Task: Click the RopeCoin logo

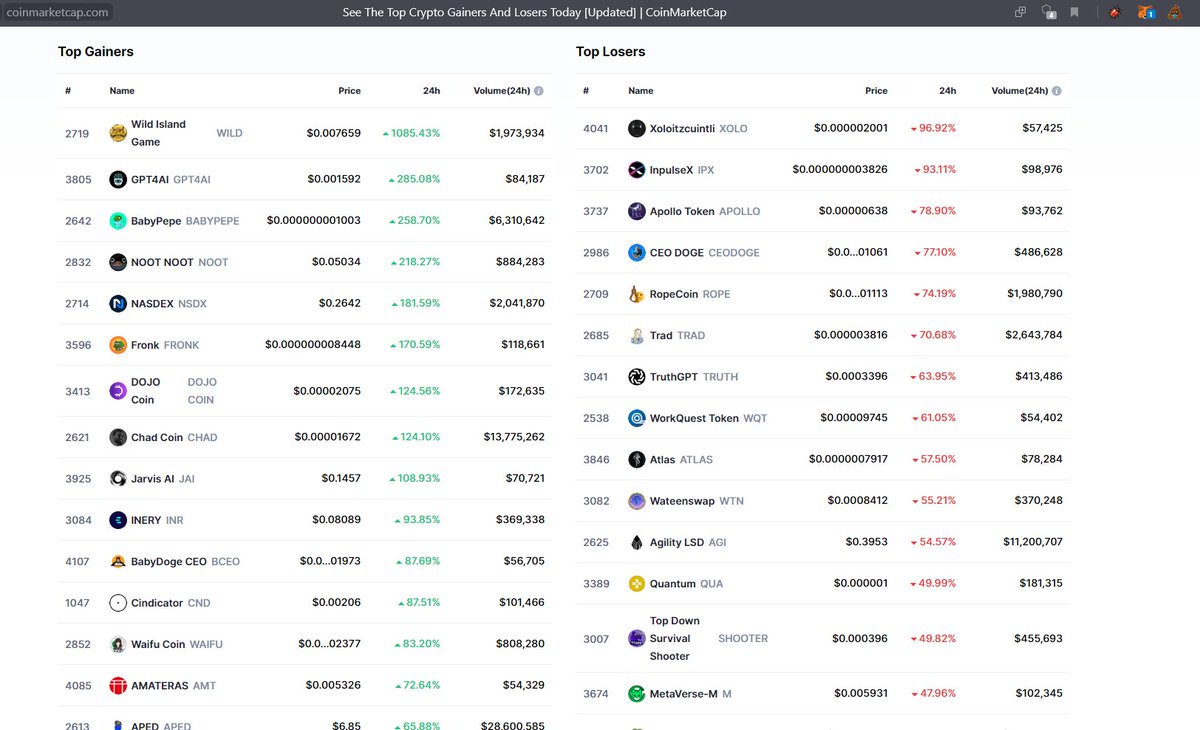Action: [637, 294]
